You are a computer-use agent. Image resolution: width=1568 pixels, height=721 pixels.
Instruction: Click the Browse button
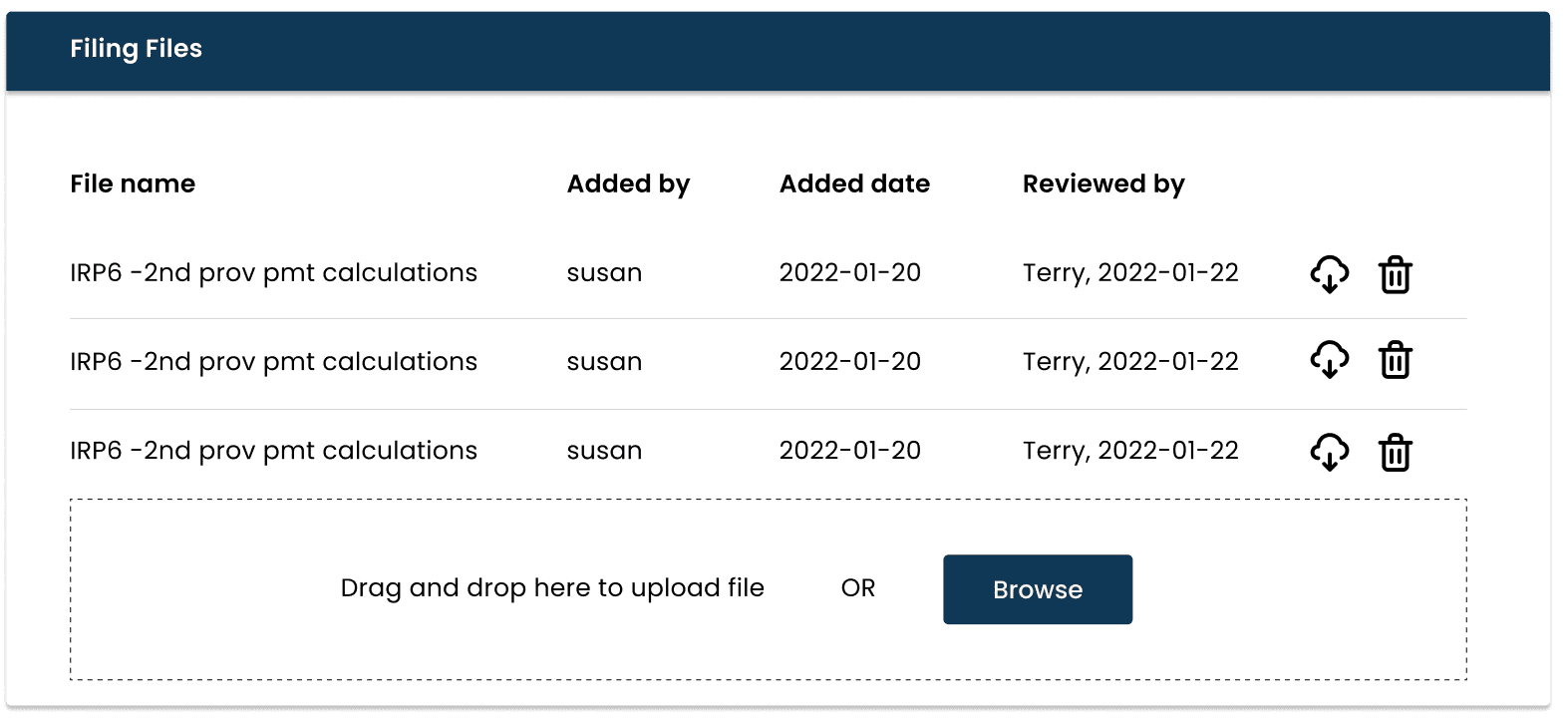pyautogui.click(x=1038, y=589)
